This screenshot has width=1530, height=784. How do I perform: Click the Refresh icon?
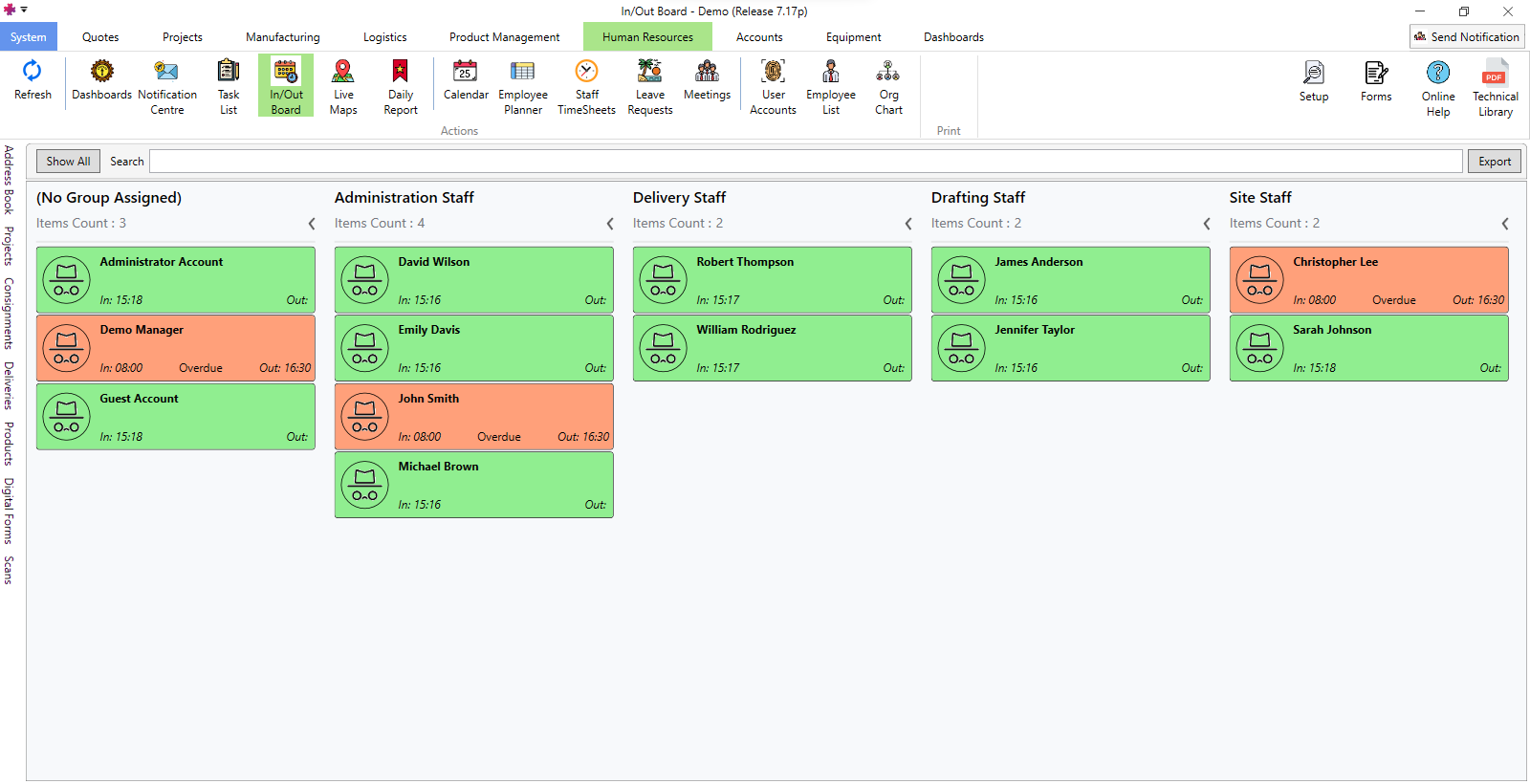coord(33,80)
